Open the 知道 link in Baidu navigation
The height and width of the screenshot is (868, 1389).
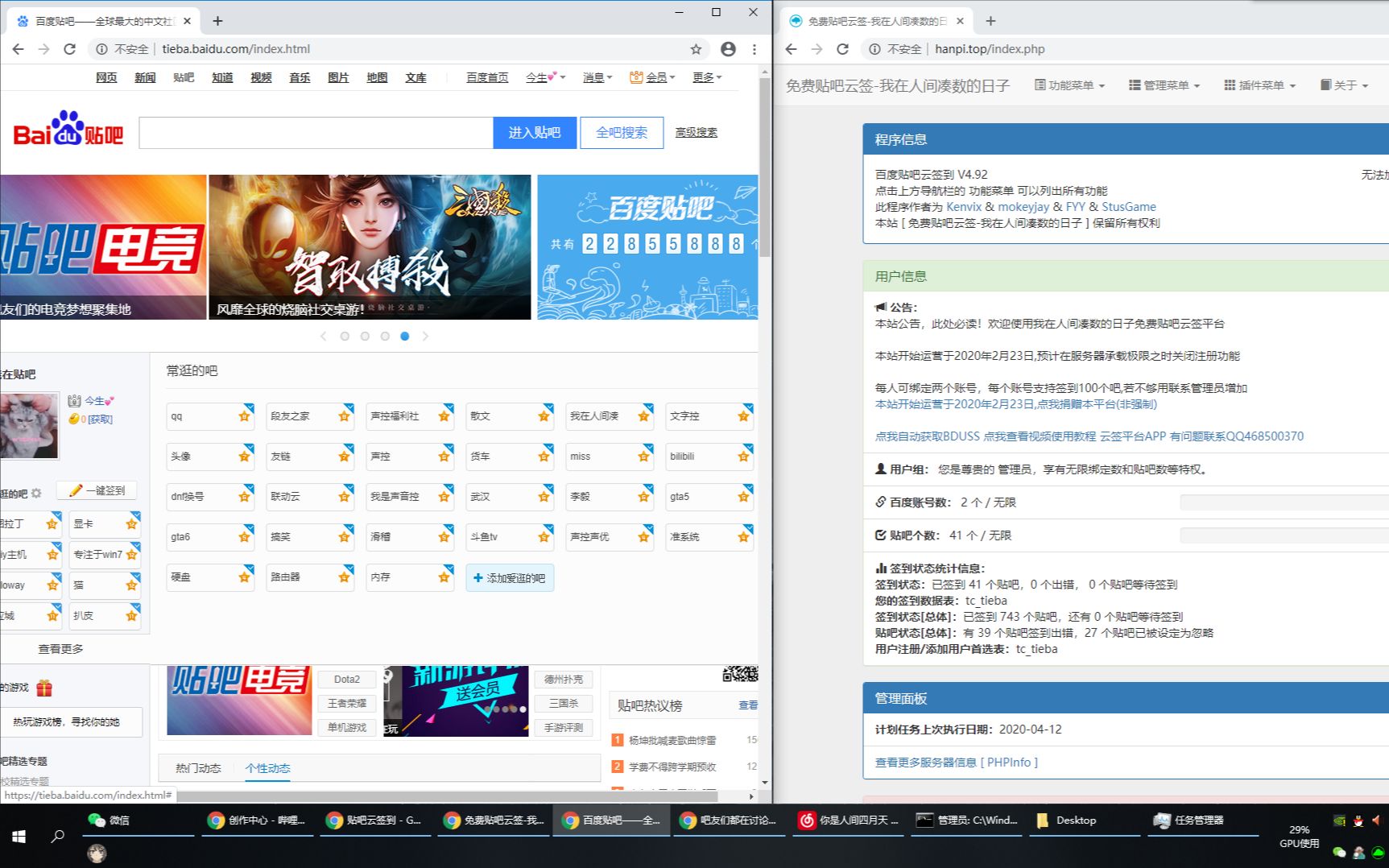tap(222, 77)
